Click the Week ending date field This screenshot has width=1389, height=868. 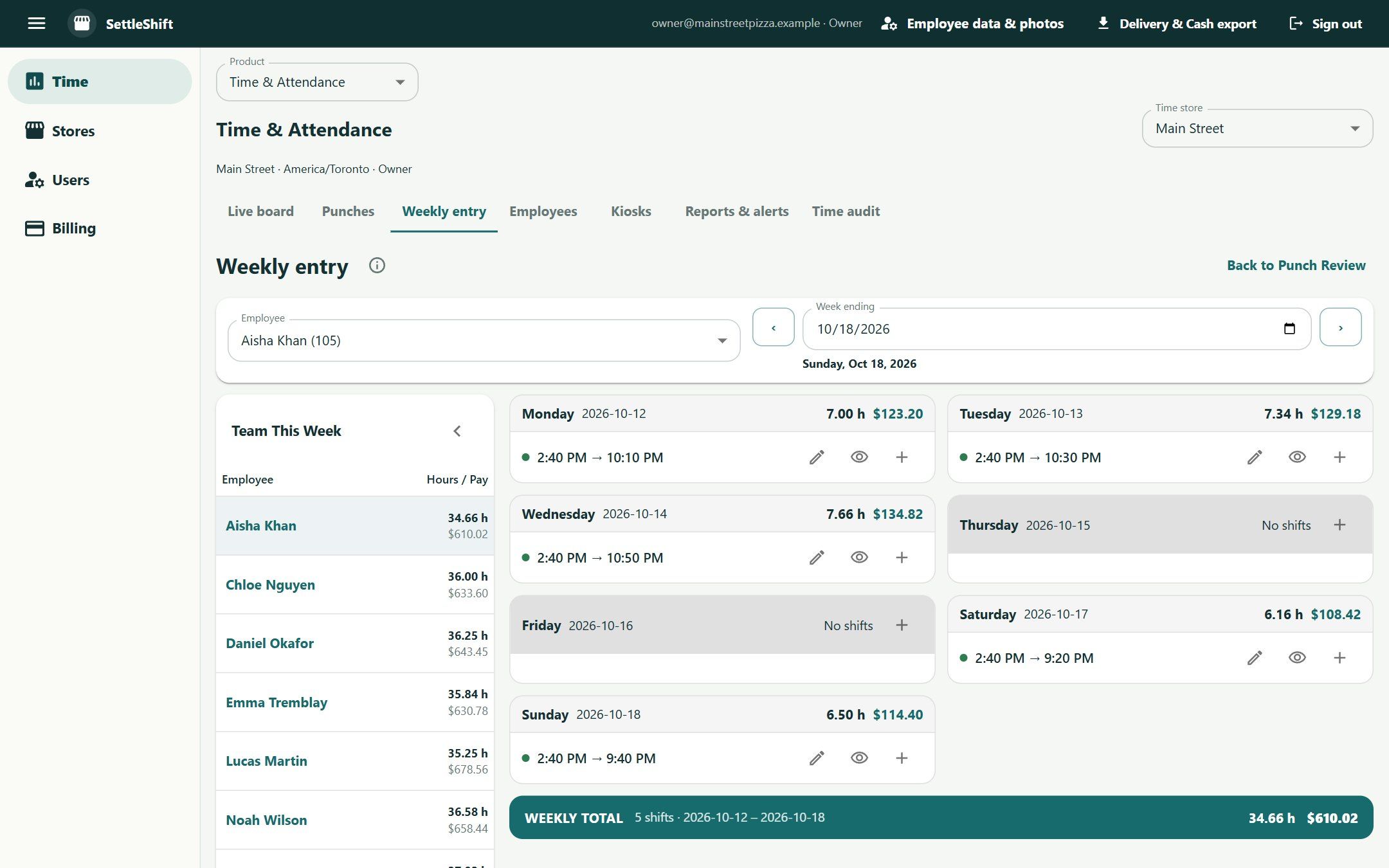[x=1057, y=329]
